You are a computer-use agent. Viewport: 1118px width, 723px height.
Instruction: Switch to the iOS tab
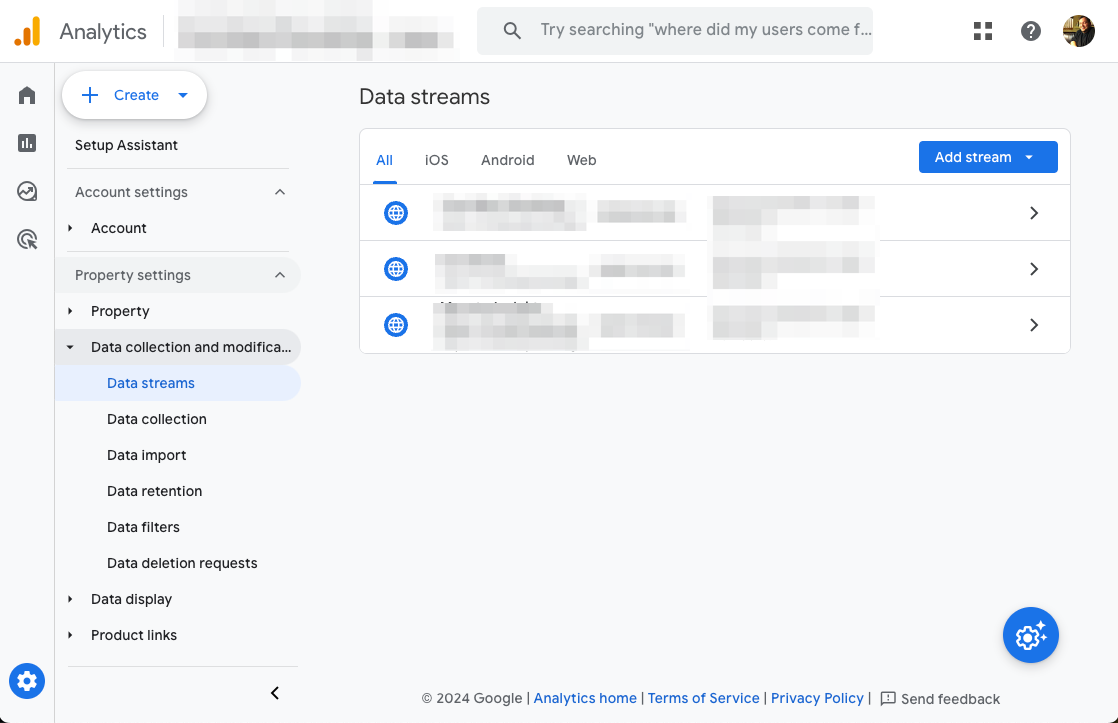click(436, 160)
